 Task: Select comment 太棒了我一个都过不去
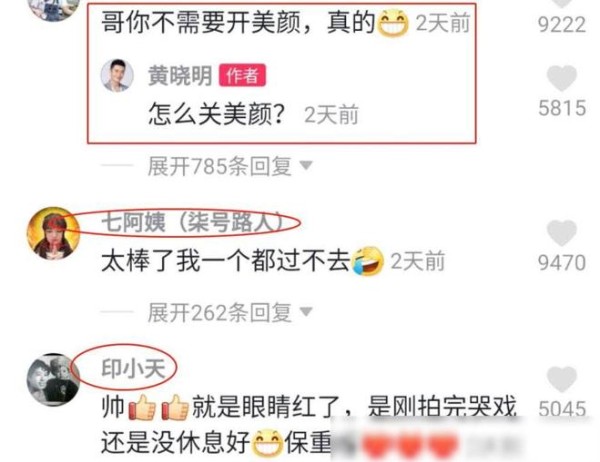226,261
